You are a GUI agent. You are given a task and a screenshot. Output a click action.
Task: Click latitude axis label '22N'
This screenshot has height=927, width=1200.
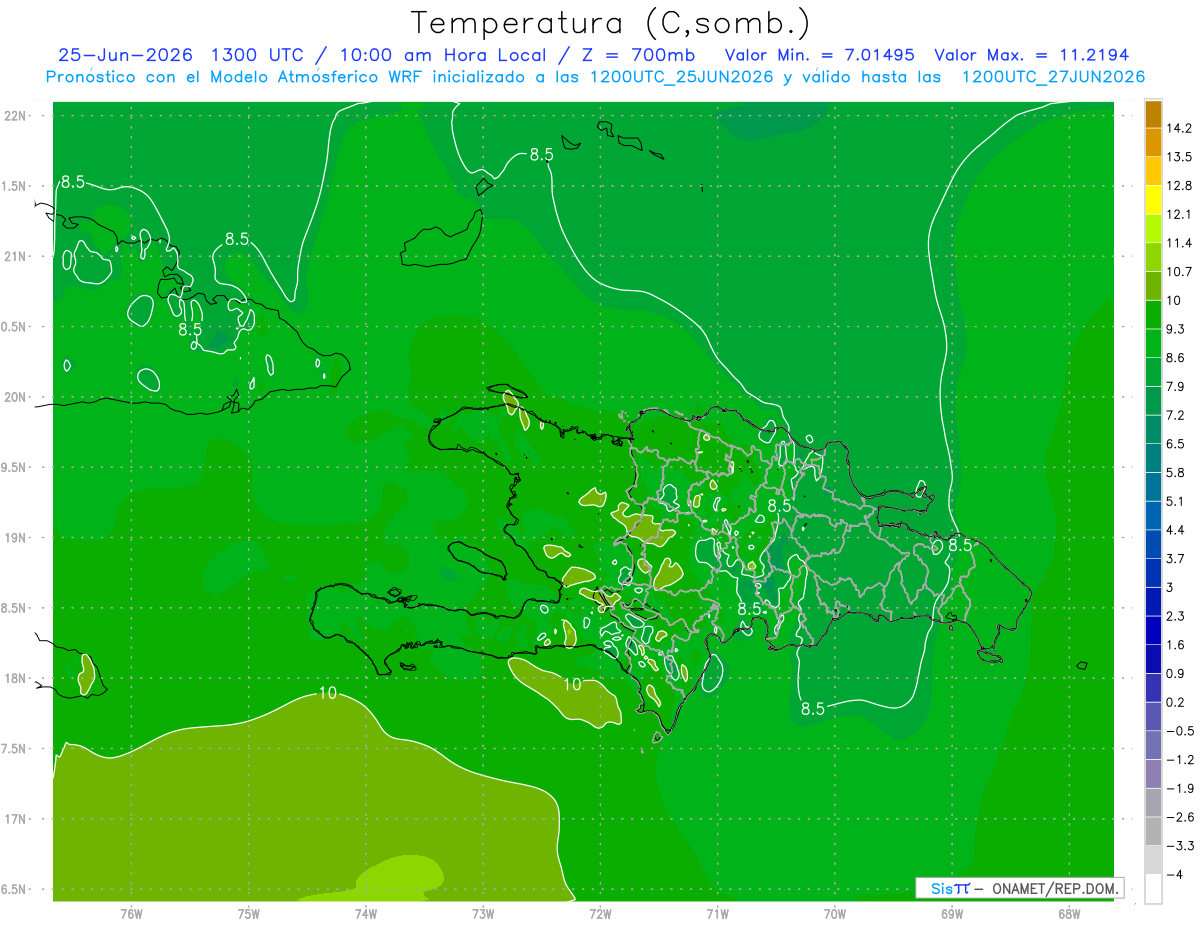16,115
